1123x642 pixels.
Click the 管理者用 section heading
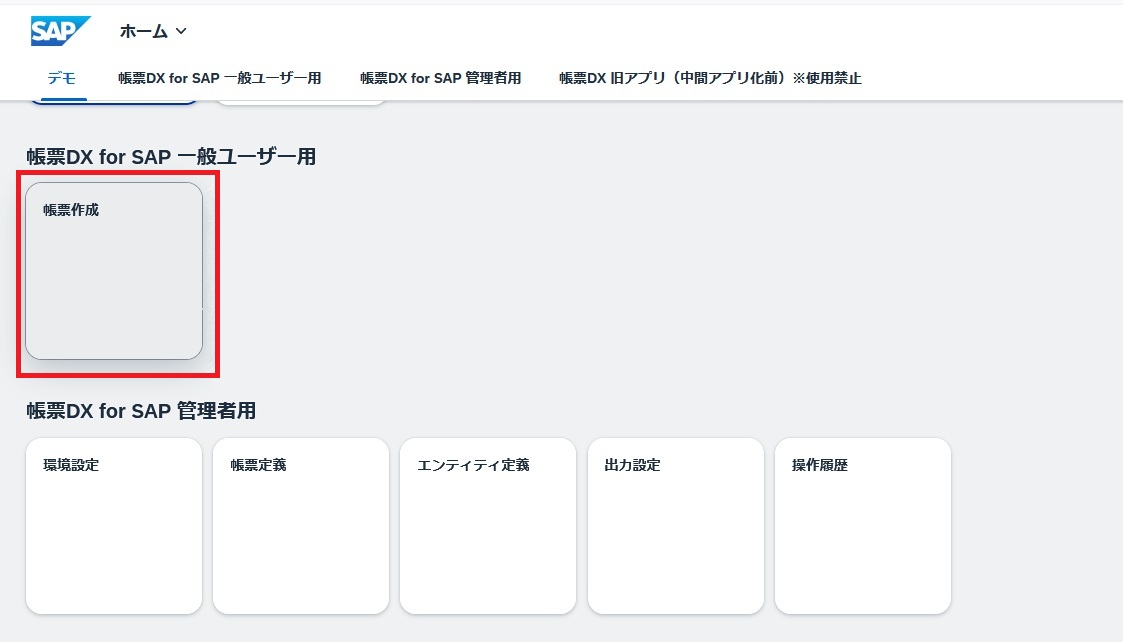(x=141, y=411)
